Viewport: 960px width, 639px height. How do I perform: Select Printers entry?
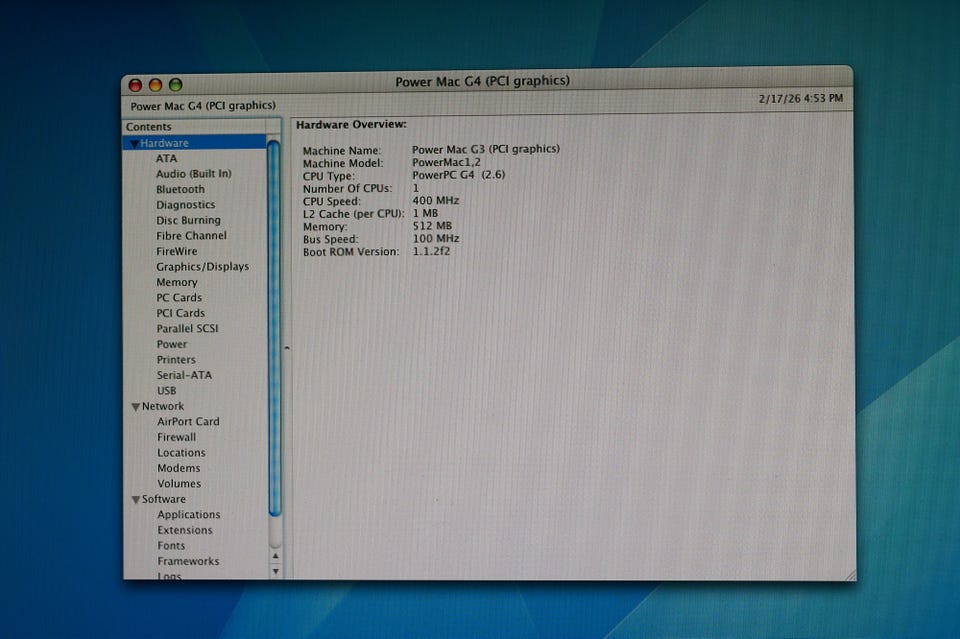point(176,360)
